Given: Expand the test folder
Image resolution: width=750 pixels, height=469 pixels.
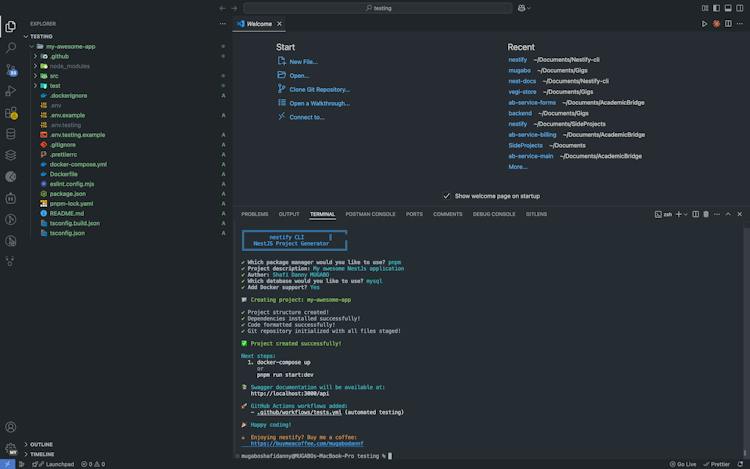Looking at the screenshot, I should [35, 86].
